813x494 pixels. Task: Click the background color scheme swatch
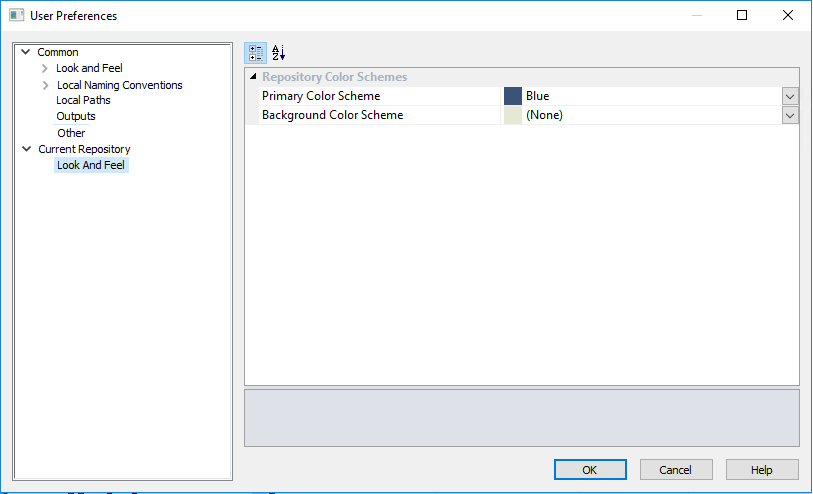(x=513, y=115)
